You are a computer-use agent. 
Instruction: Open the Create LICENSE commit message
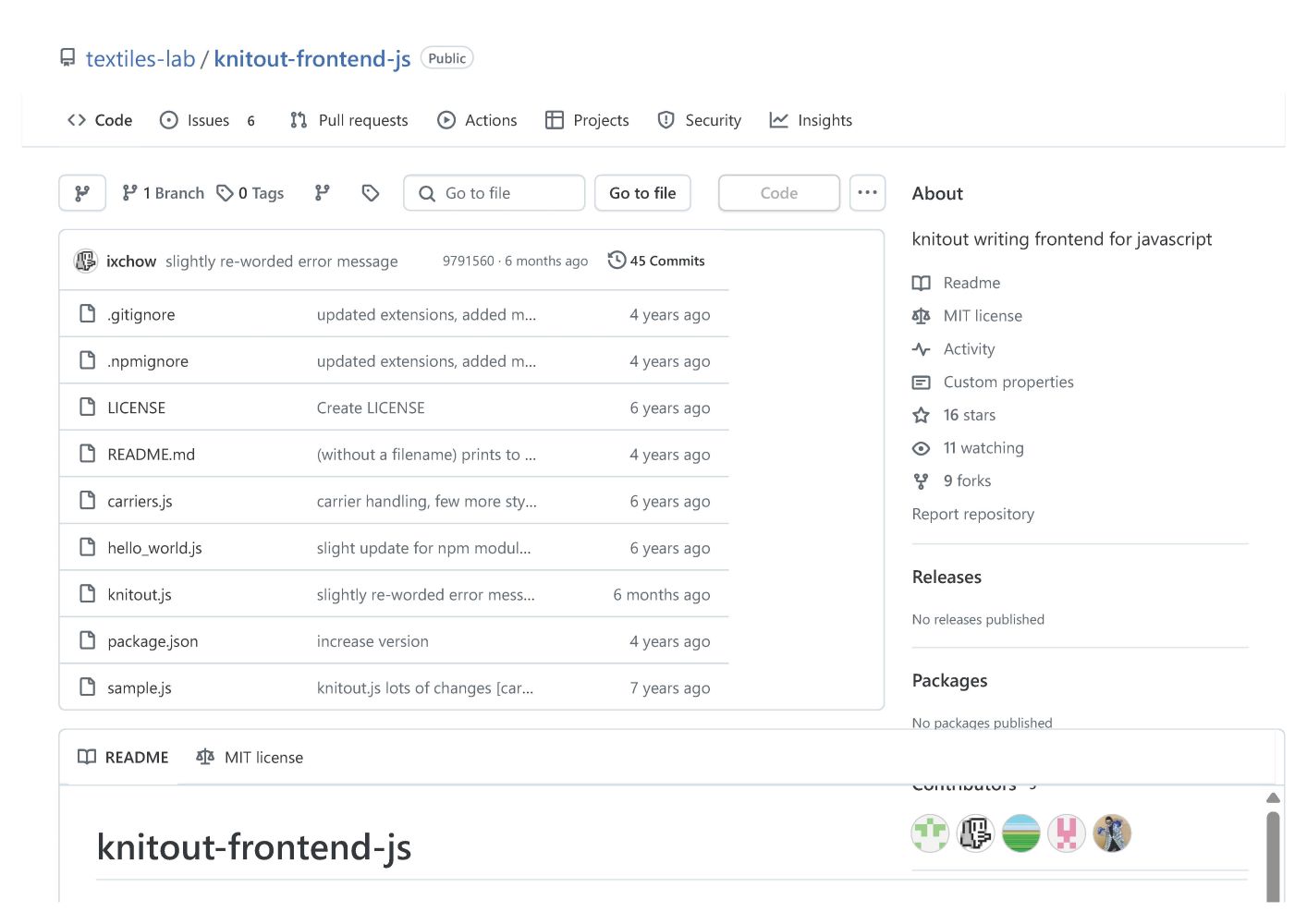pos(371,408)
